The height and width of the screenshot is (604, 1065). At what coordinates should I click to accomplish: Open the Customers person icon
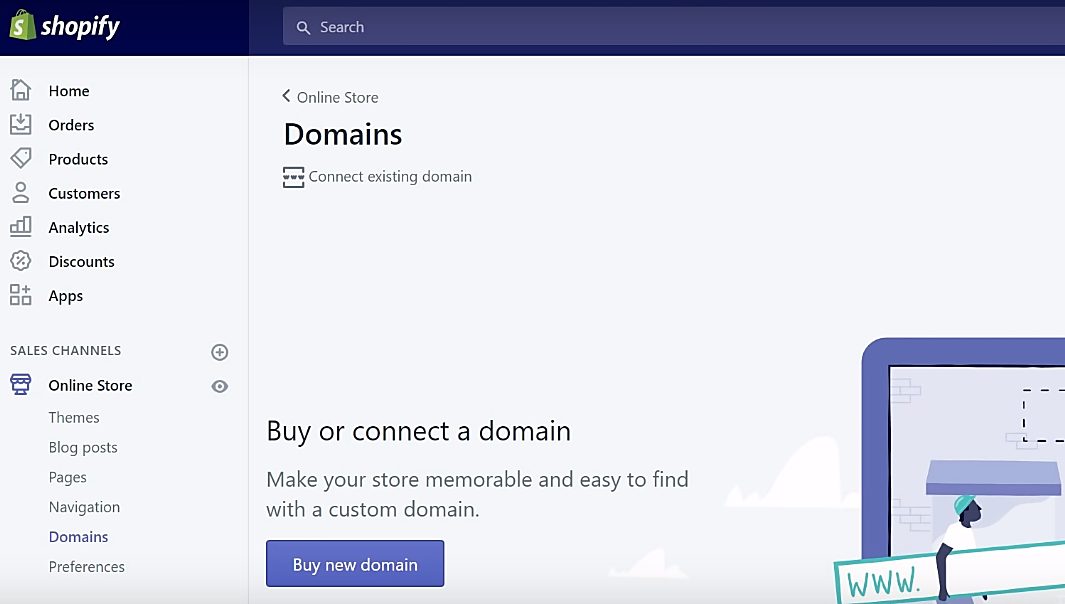coord(20,192)
